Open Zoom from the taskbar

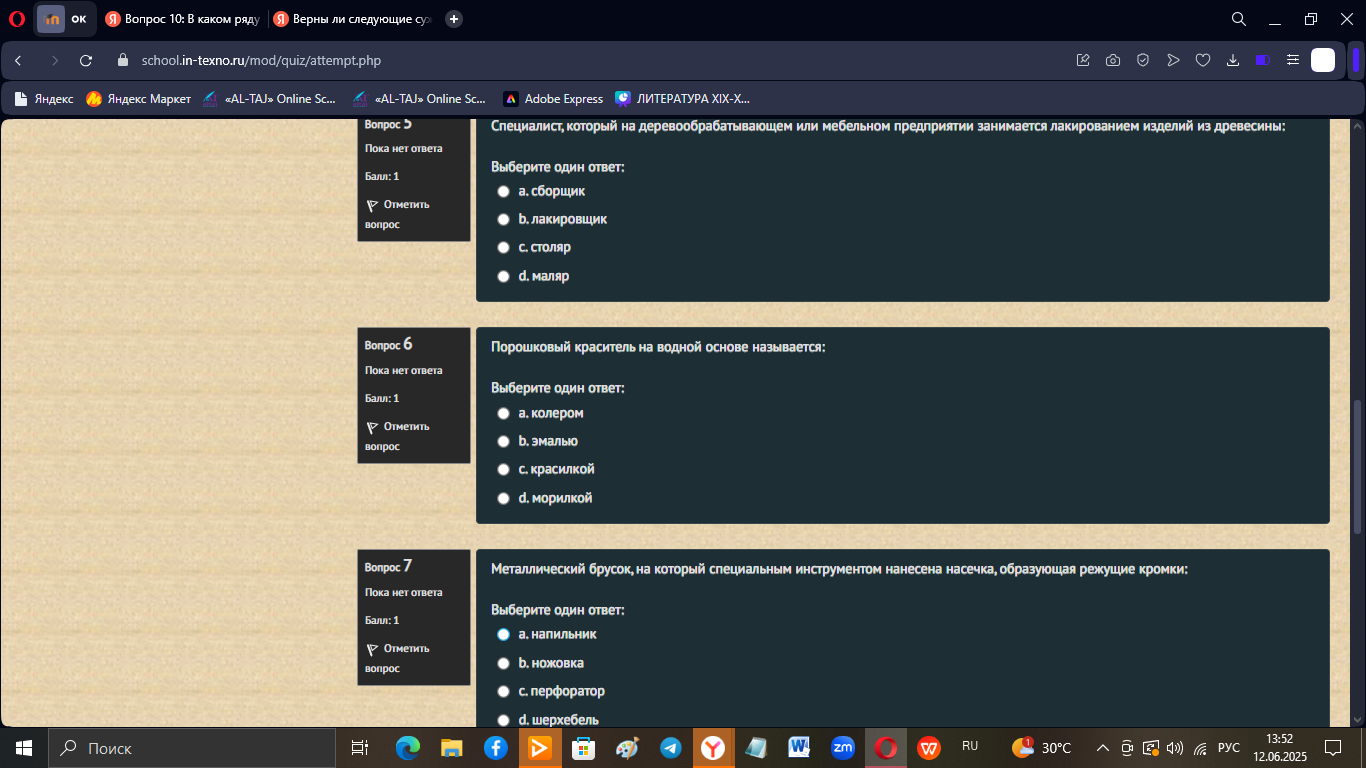click(843, 748)
